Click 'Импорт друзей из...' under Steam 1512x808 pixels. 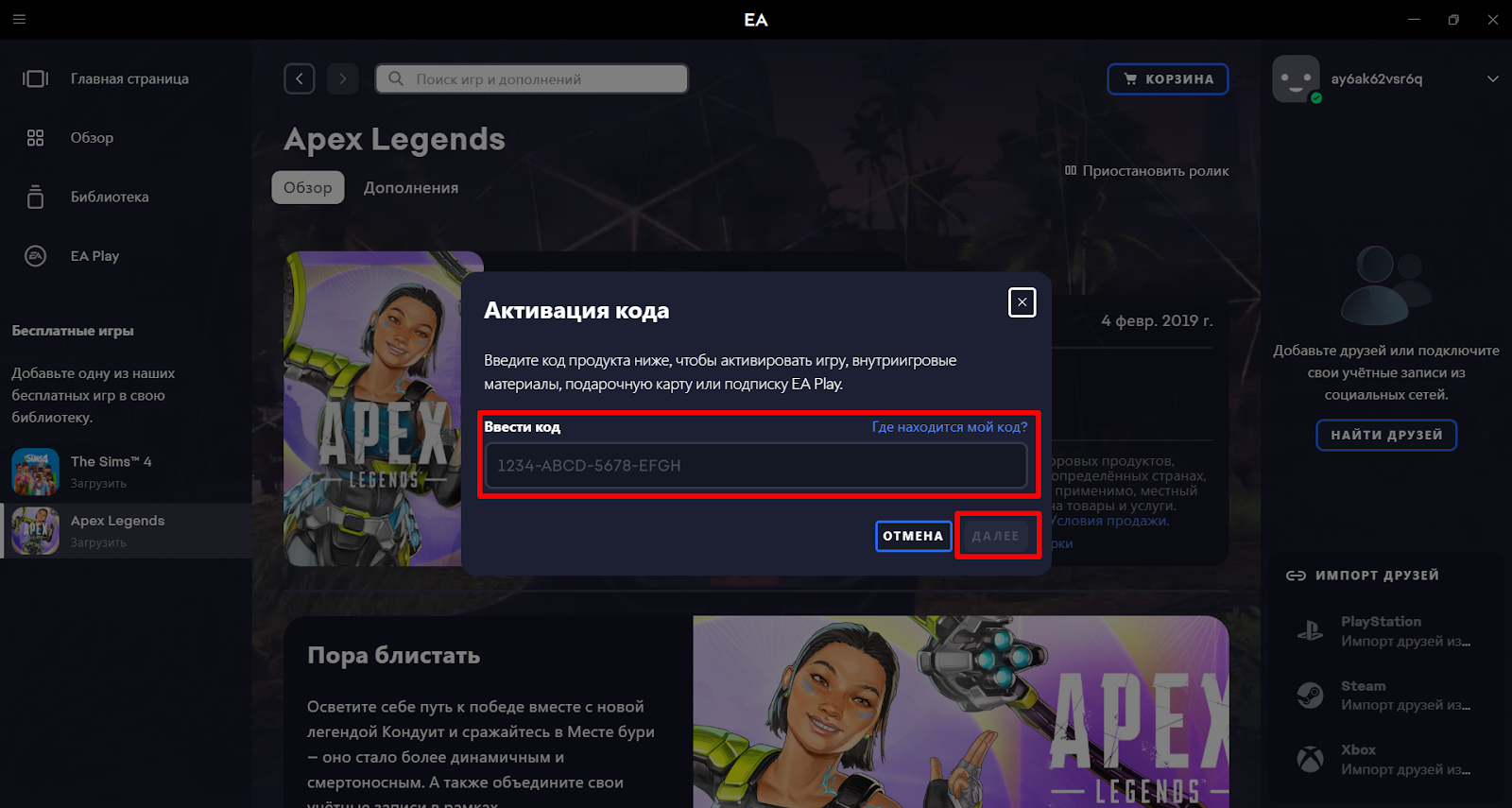1405,705
